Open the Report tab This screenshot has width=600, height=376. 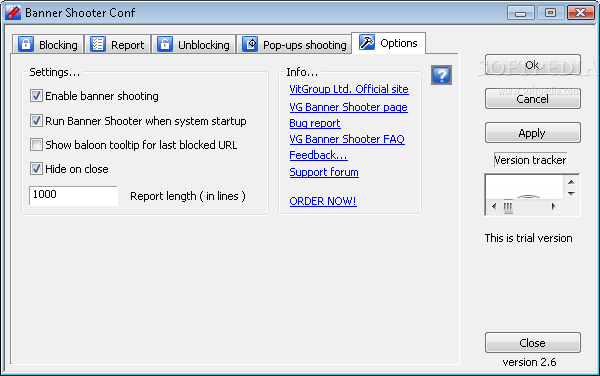click(x=117, y=44)
